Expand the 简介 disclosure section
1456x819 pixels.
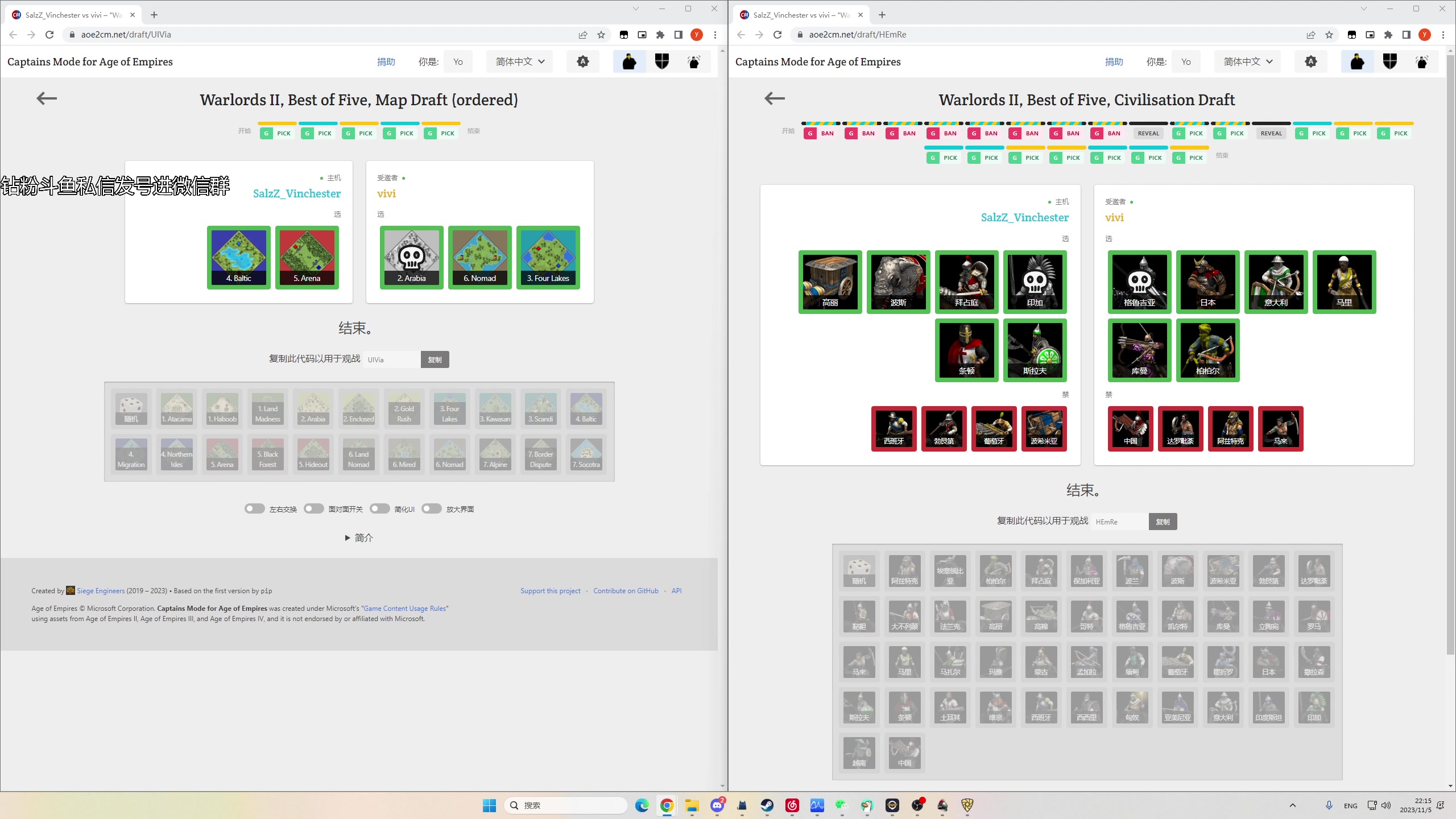coord(359,537)
